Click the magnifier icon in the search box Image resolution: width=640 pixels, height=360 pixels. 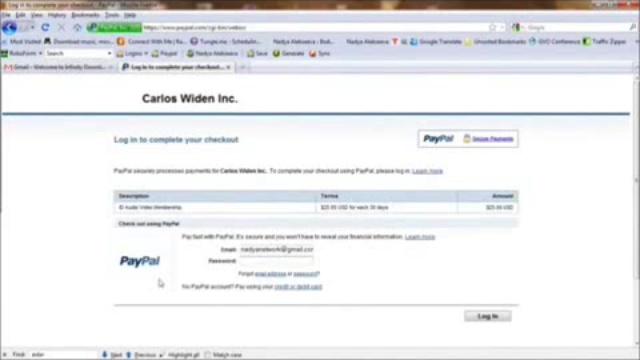(x=633, y=27)
